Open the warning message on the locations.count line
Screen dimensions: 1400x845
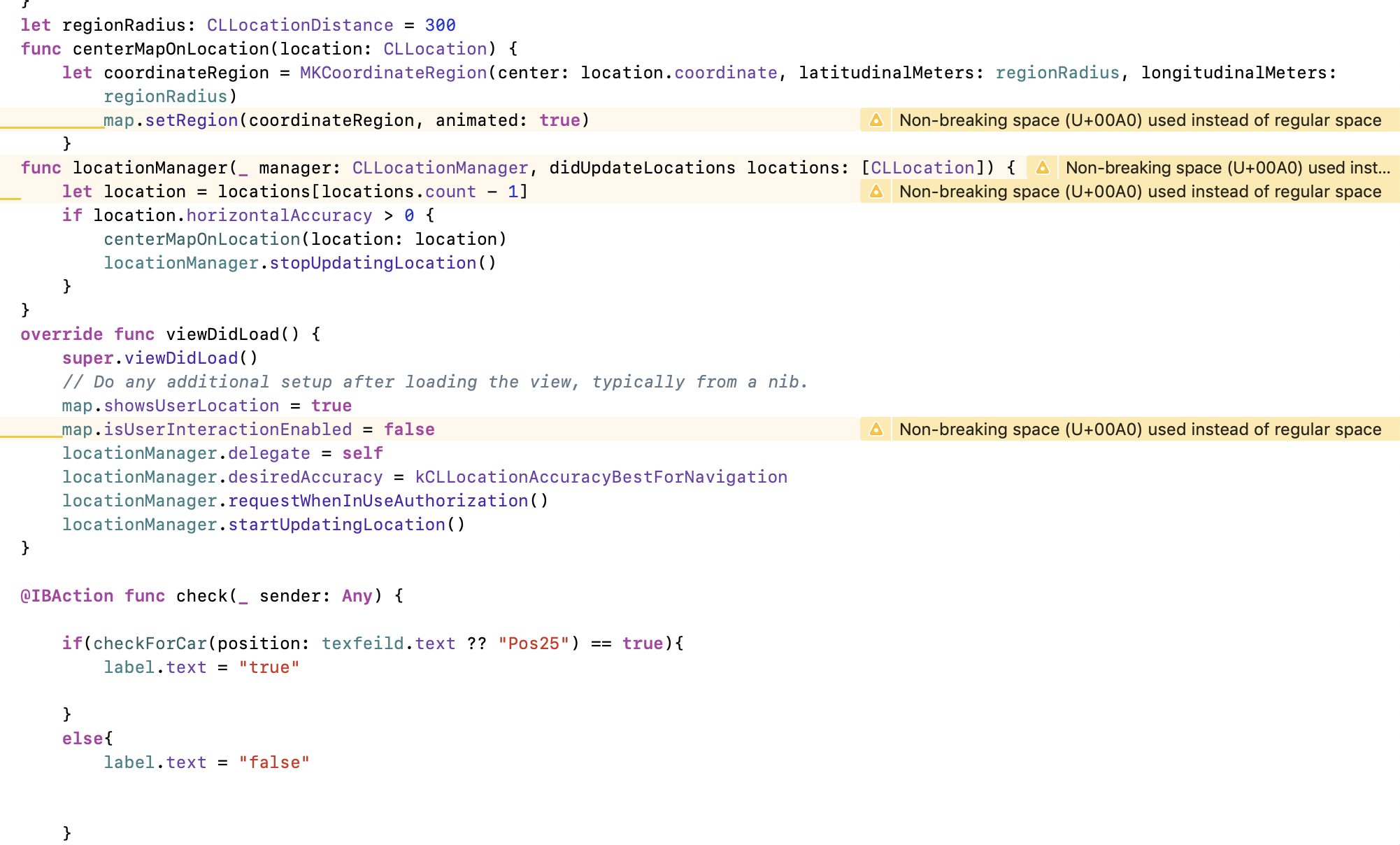[1140, 192]
